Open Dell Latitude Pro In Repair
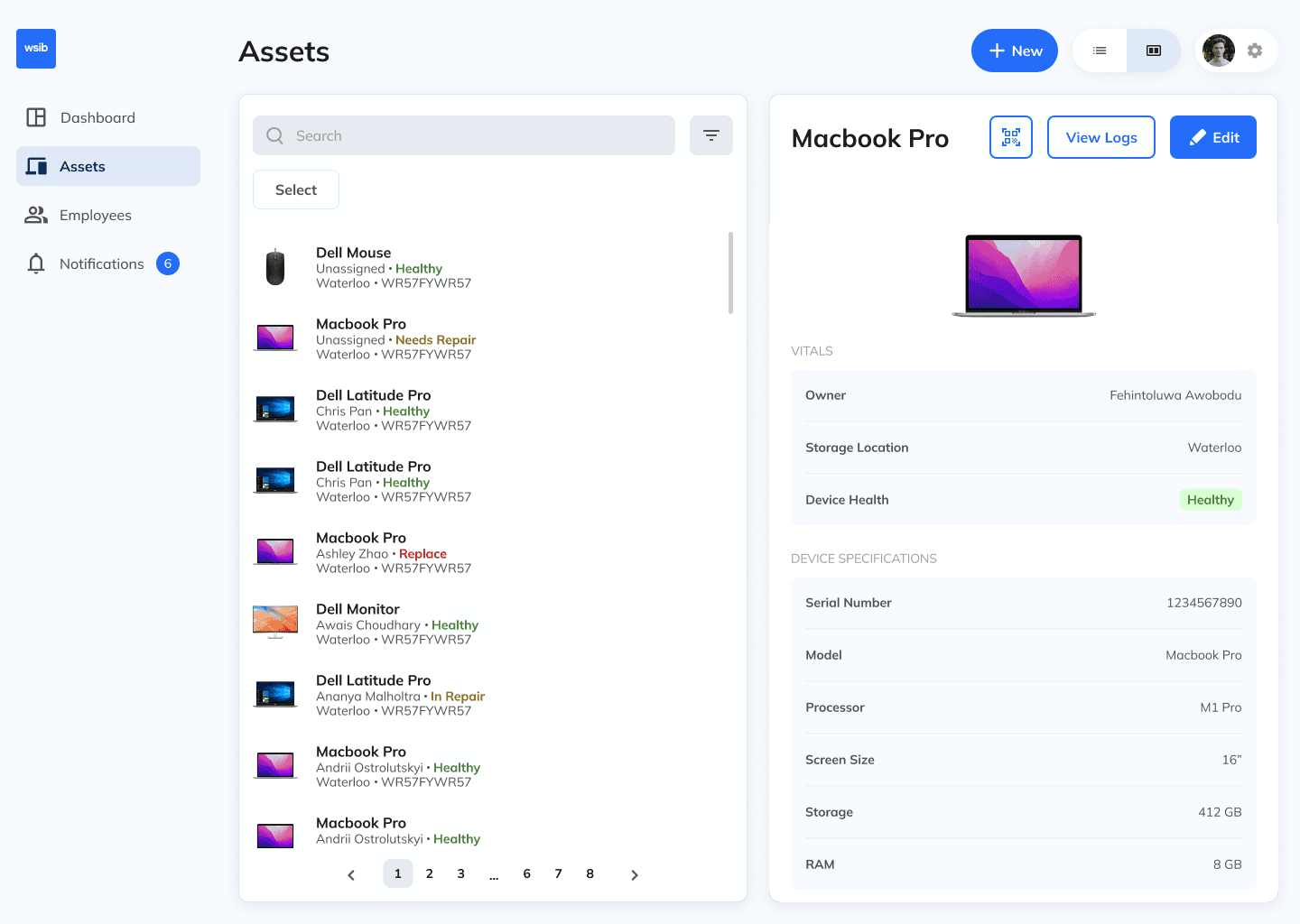This screenshot has height=924, width=1300. 487,696
